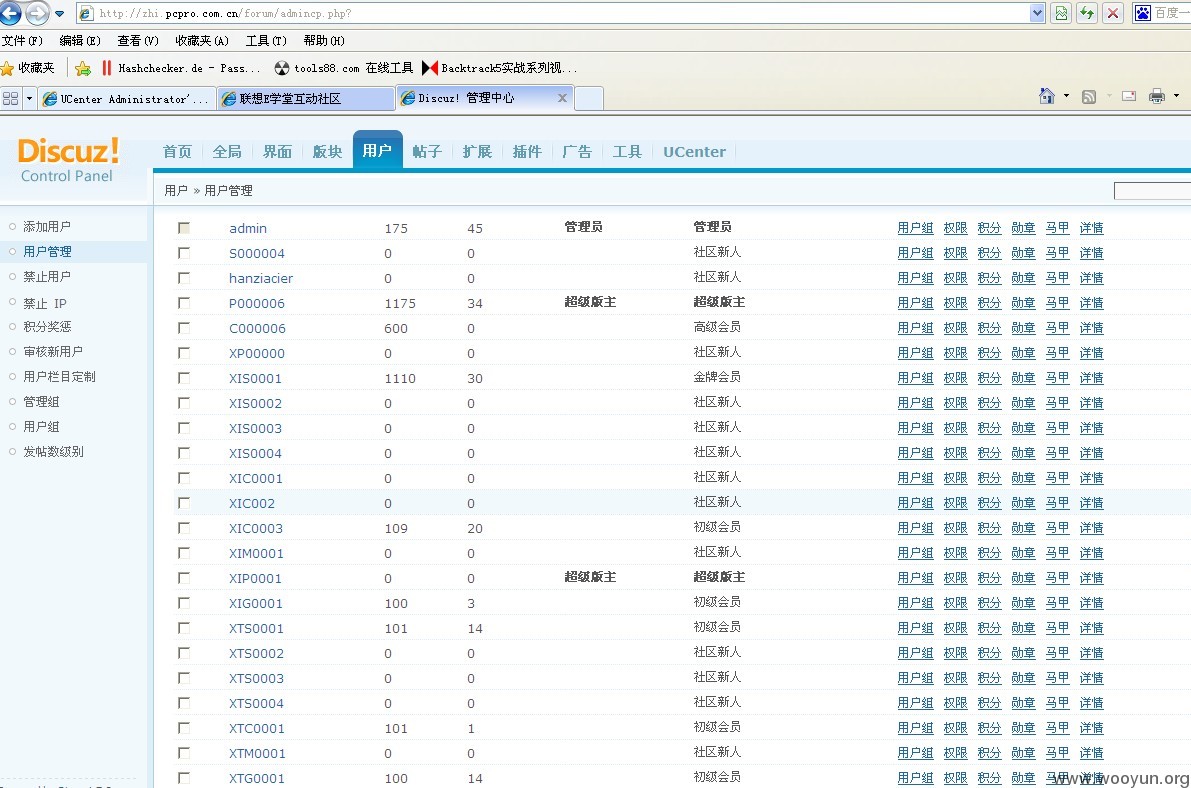Open the tab list dropdown arrow
The image size is (1191, 788).
[x=30, y=98]
